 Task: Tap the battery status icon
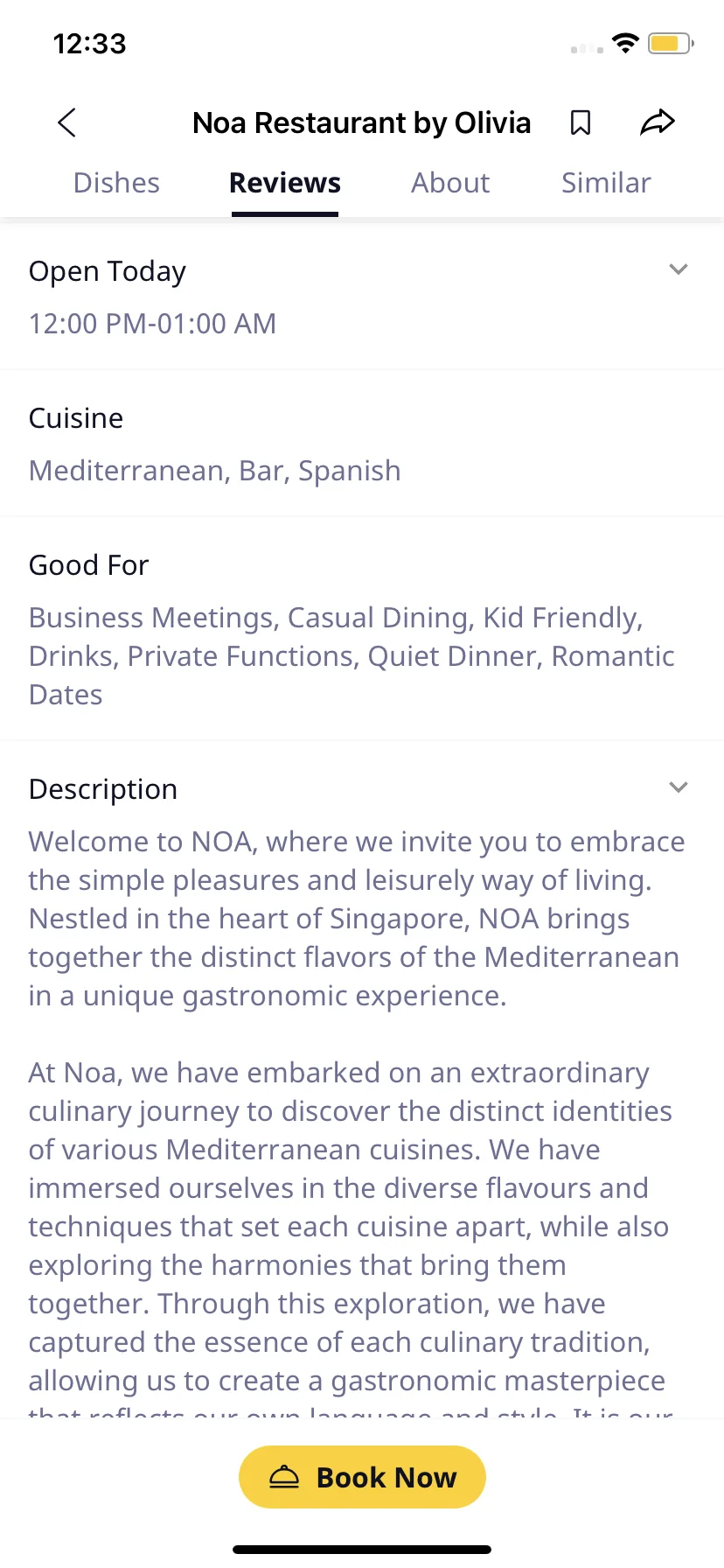[671, 43]
